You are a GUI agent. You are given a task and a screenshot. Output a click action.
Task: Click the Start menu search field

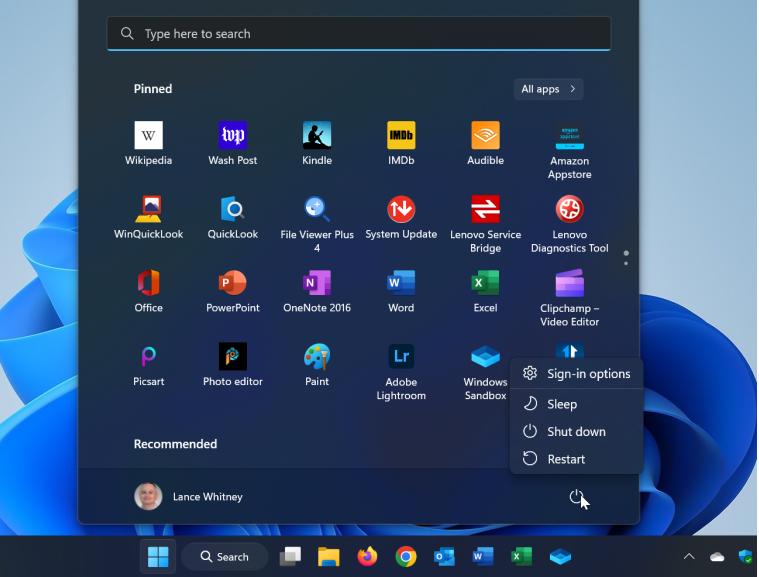[359, 34]
